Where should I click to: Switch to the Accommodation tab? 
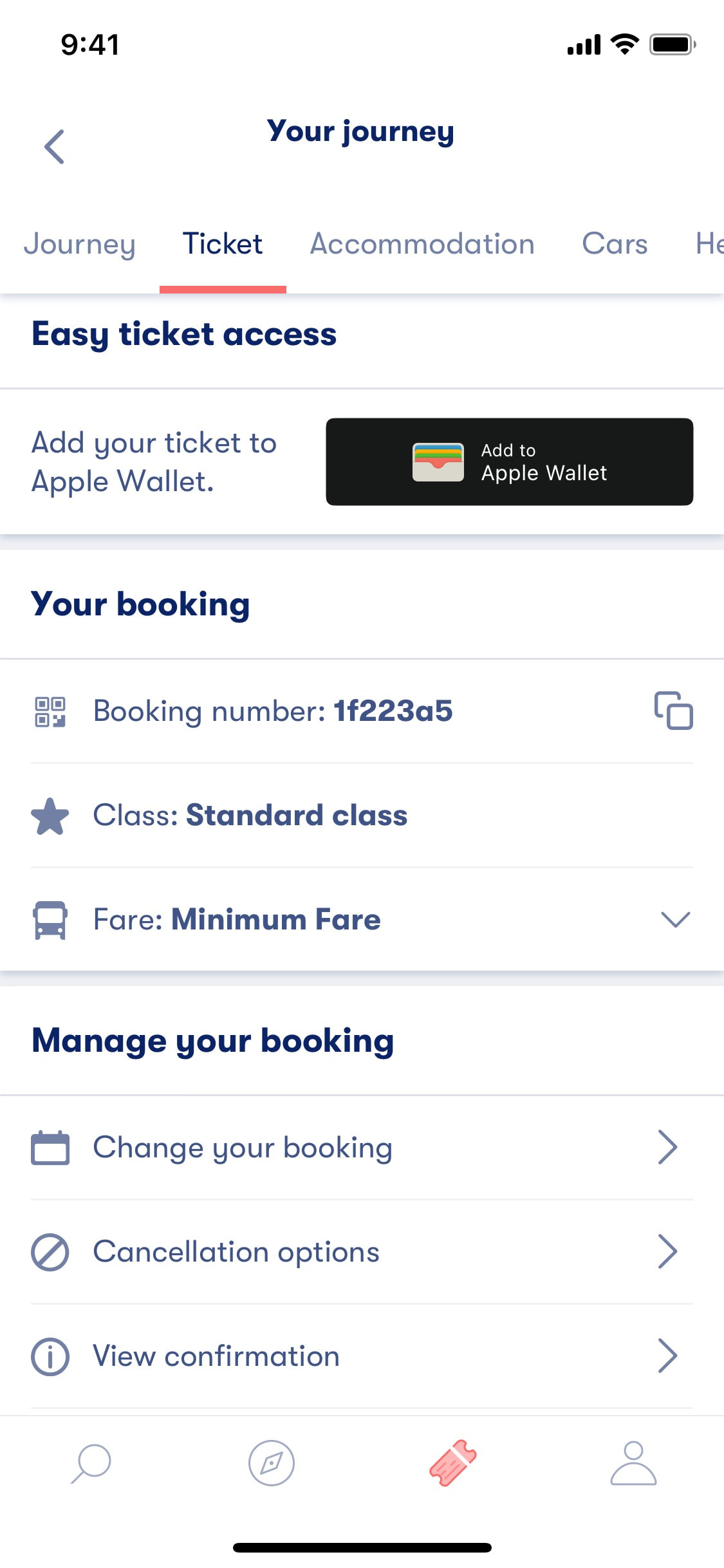[x=422, y=245]
